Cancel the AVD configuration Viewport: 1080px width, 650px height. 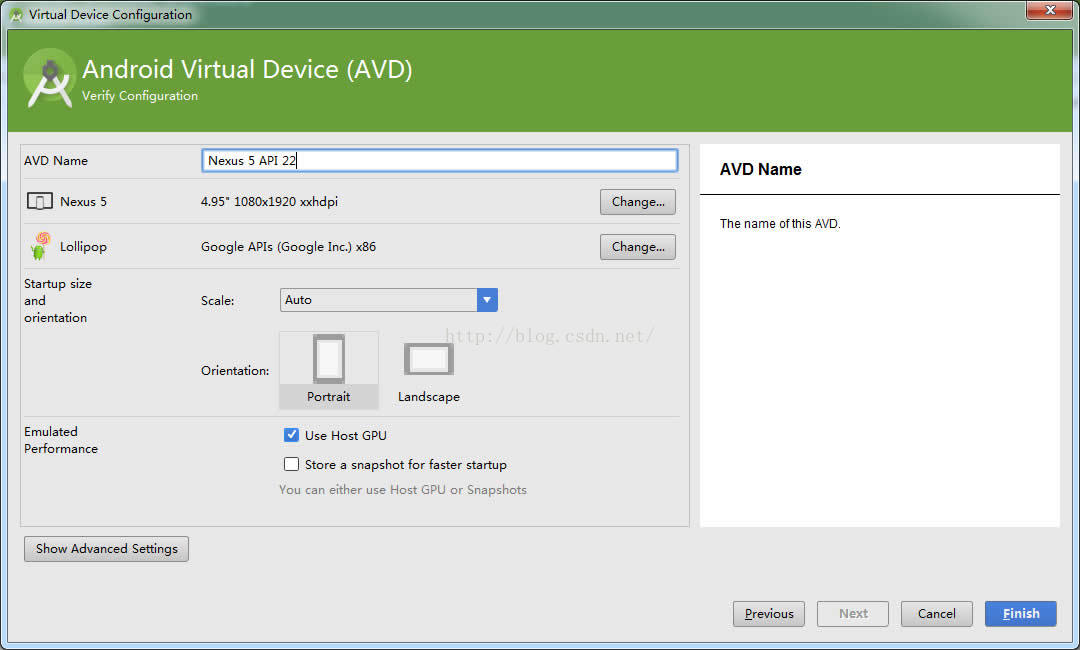coord(937,614)
